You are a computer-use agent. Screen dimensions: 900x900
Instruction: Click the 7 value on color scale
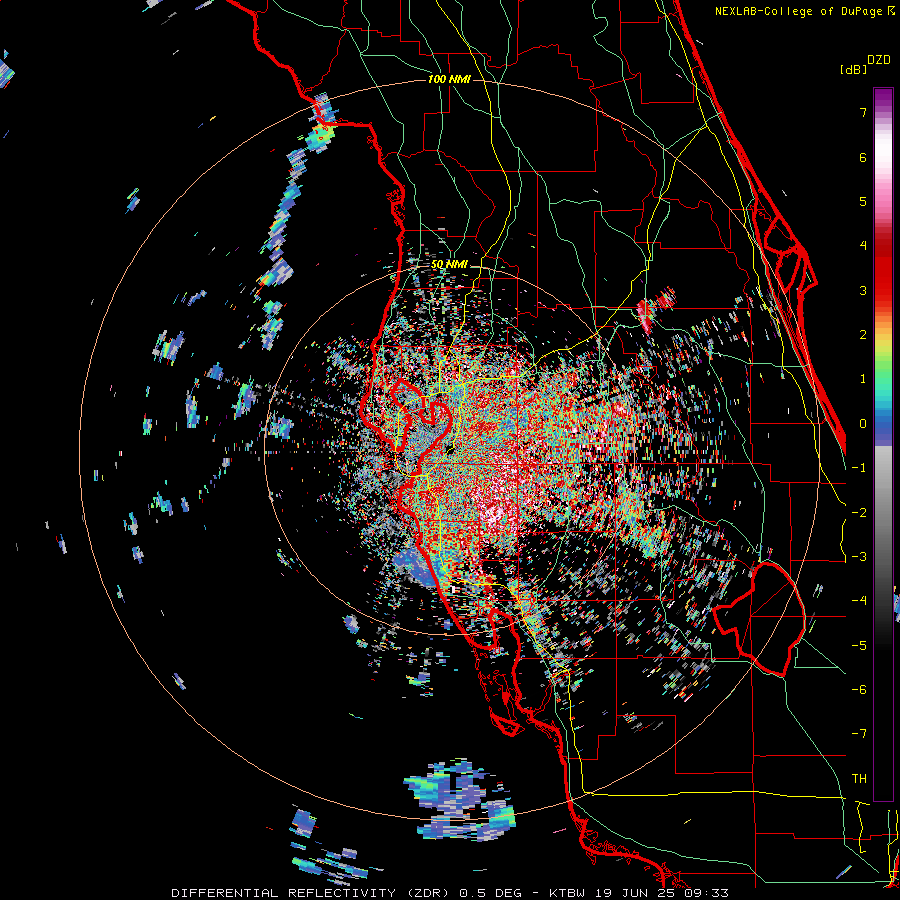click(863, 112)
